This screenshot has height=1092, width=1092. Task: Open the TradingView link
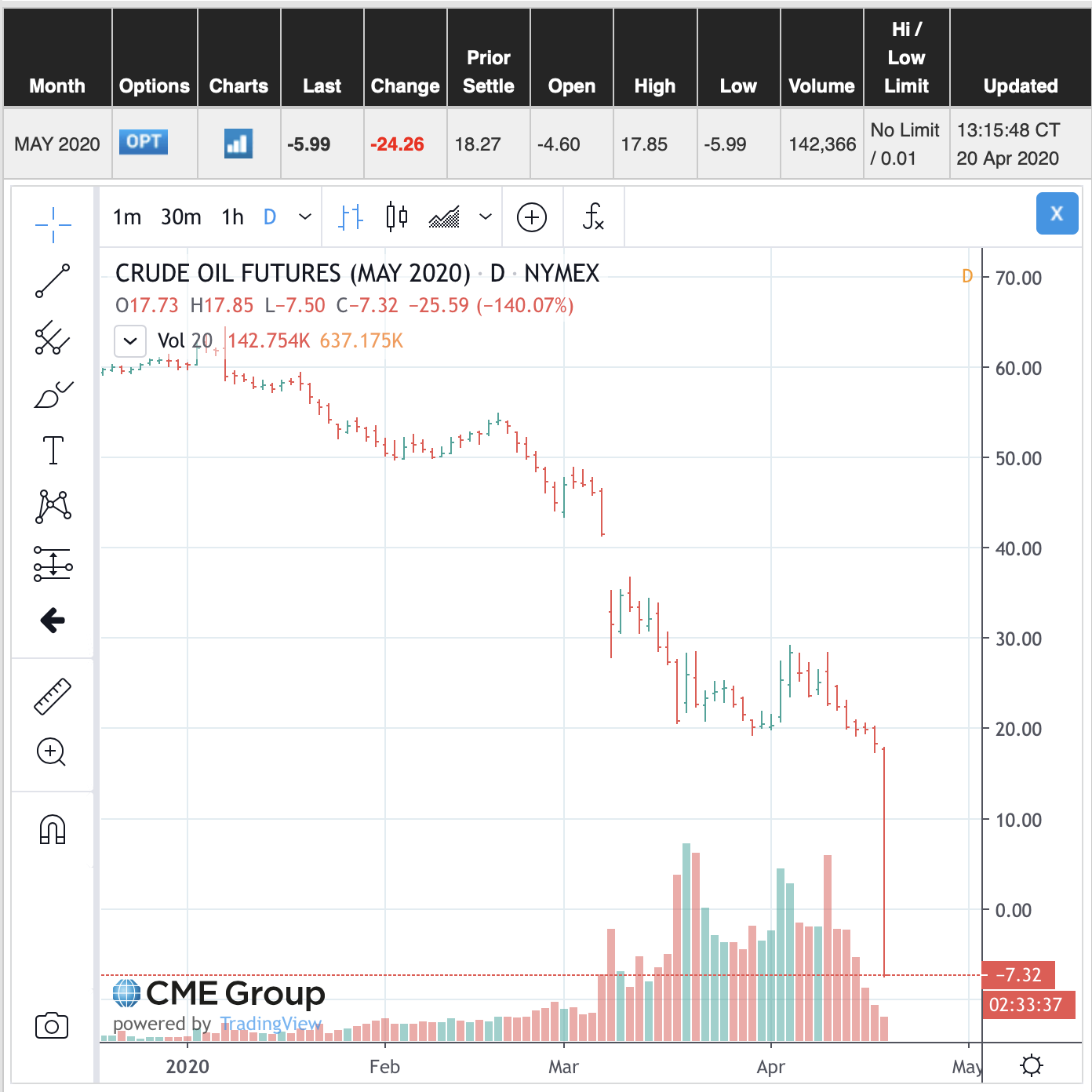coord(271,1024)
